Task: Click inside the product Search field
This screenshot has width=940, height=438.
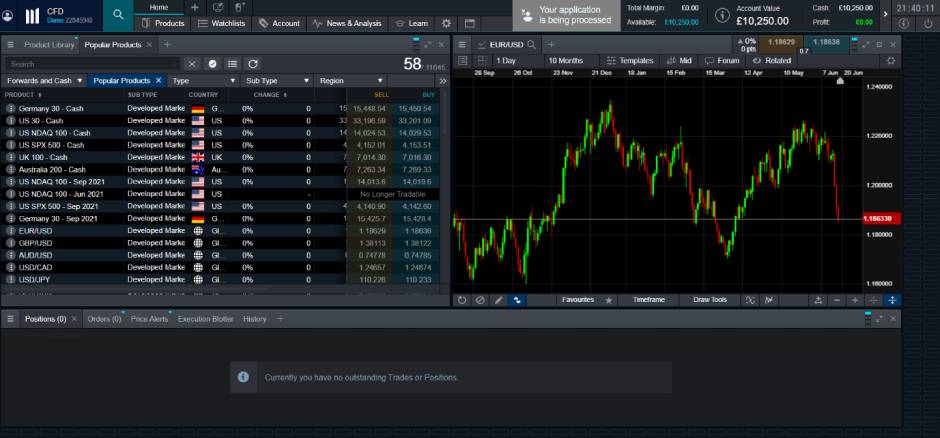Action: [93, 64]
